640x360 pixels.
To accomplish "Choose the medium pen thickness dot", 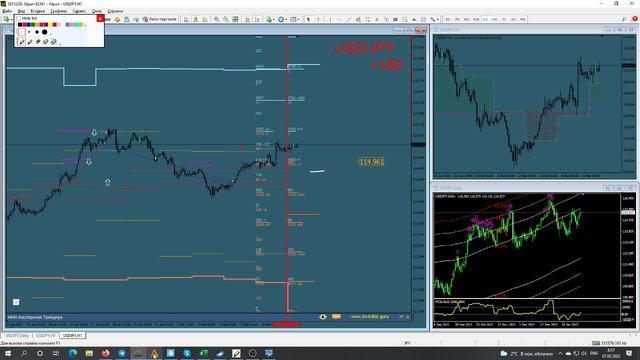I will (37, 32).
